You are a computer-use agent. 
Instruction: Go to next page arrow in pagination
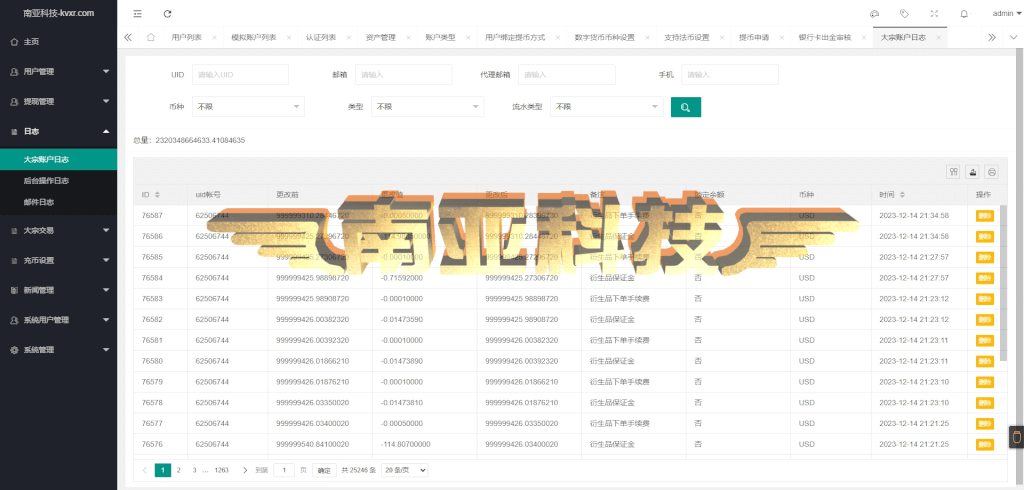(x=245, y=470)
